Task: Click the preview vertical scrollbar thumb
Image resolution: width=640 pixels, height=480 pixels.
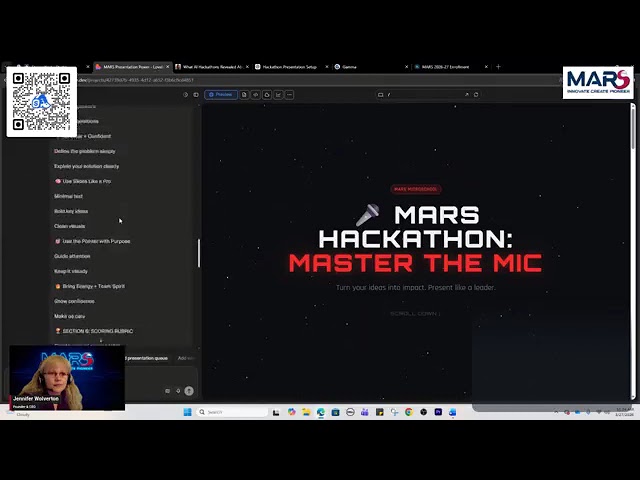Action: point(633,127)
